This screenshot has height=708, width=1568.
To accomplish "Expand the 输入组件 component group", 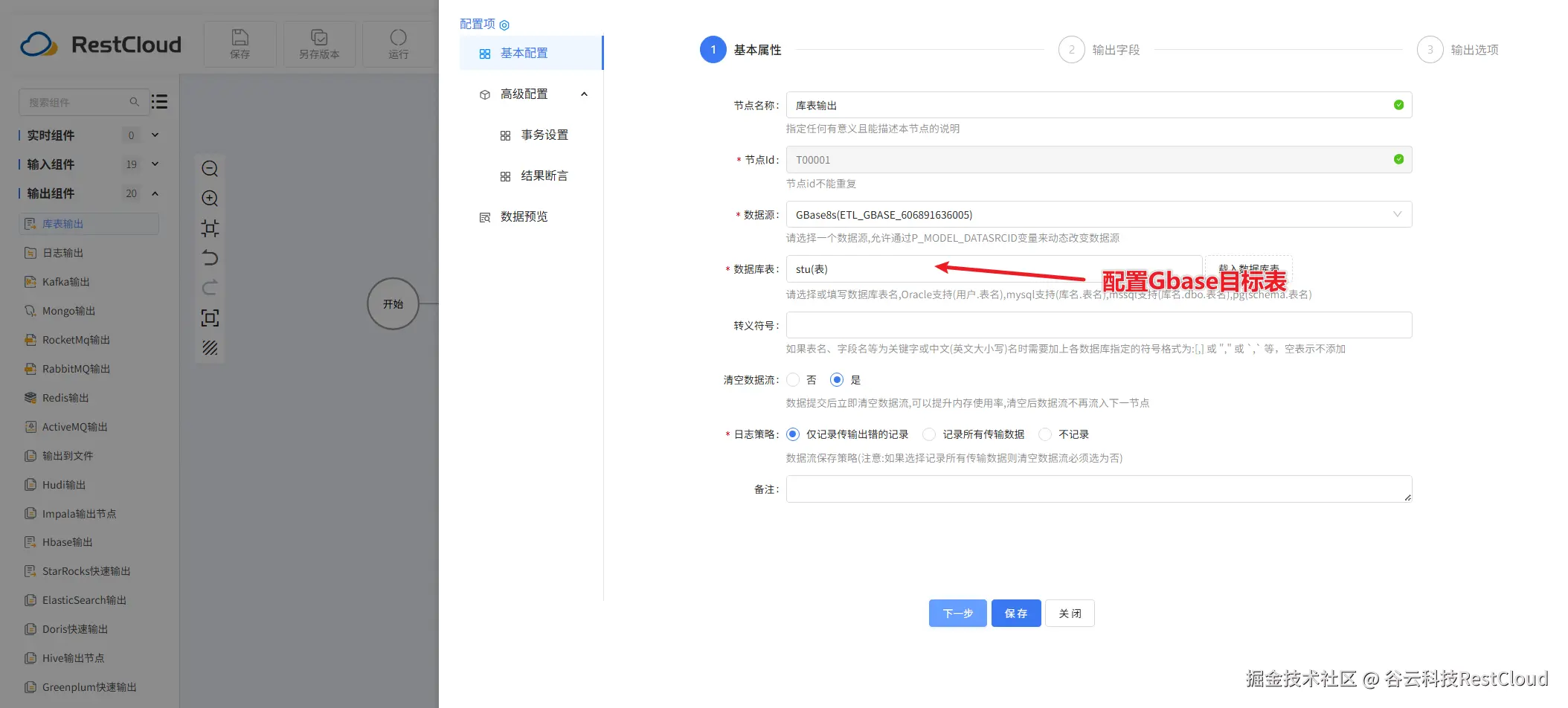I will click(155, 164).
